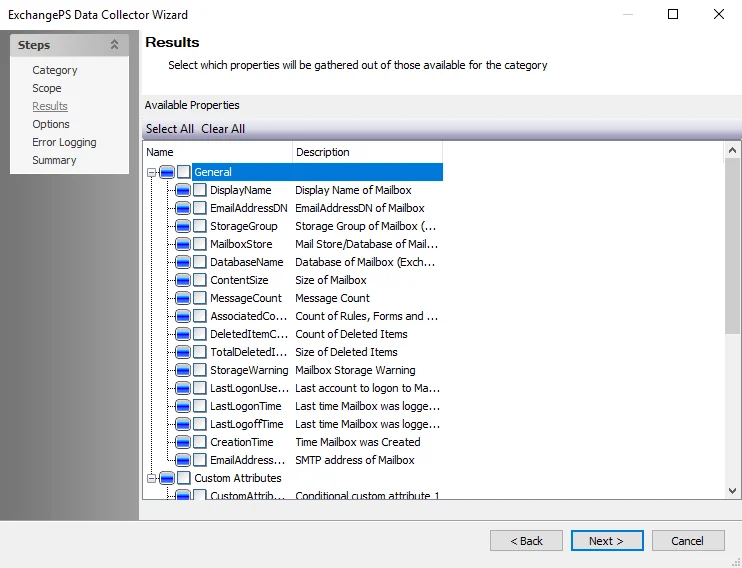Tick the LastLogonTime checkbox
Viewport: 742px width, 568px height.
tap(200, 406)
